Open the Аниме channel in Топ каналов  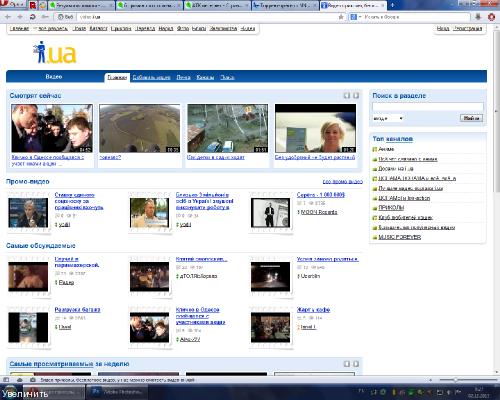386,149
